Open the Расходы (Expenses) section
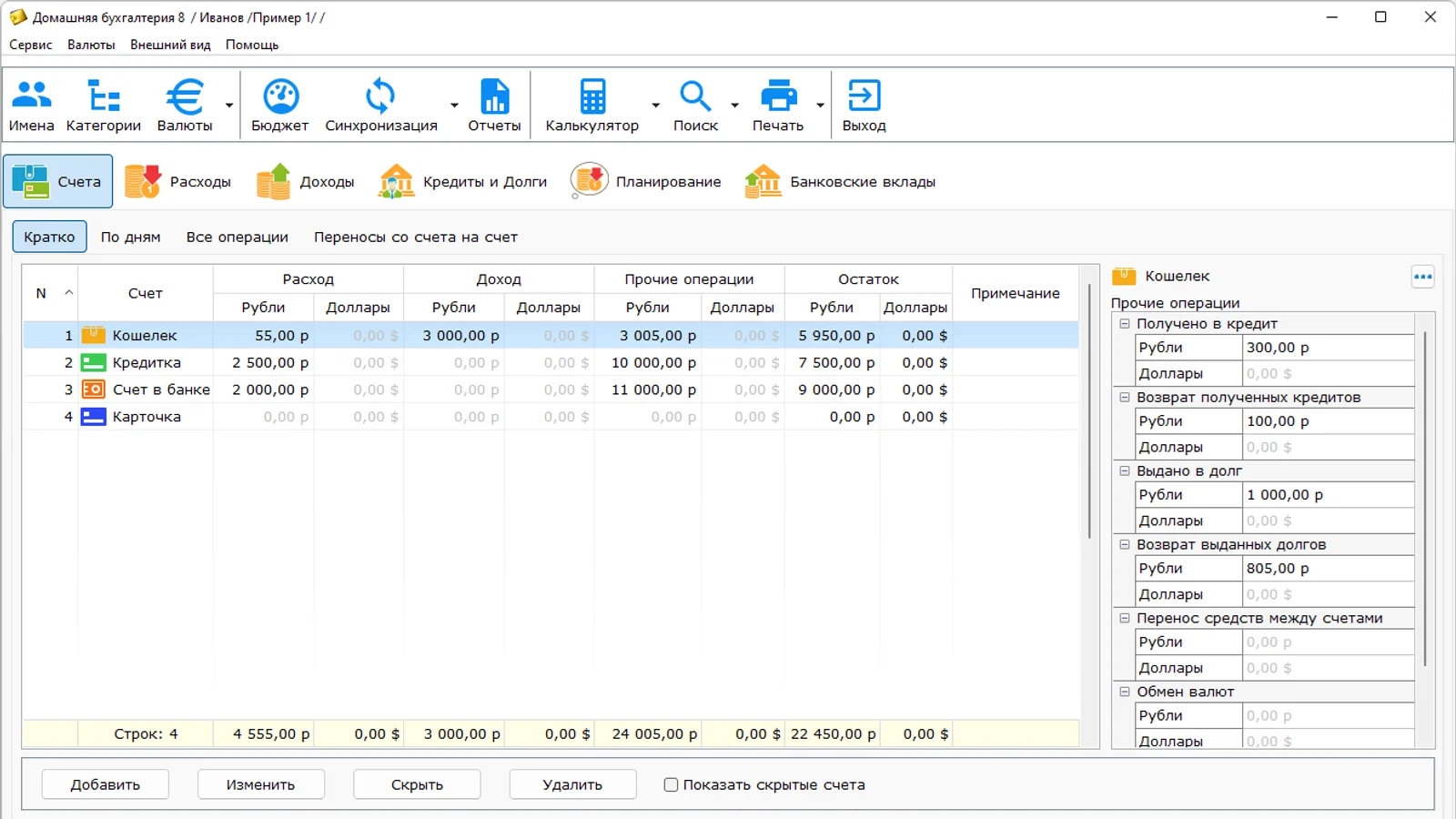This screenshot has height=819, width=1456. tap(178, 182)
